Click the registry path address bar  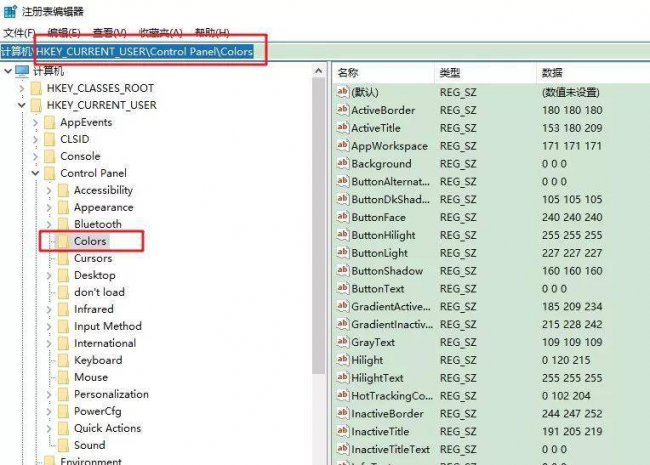(x=325, y=51)
